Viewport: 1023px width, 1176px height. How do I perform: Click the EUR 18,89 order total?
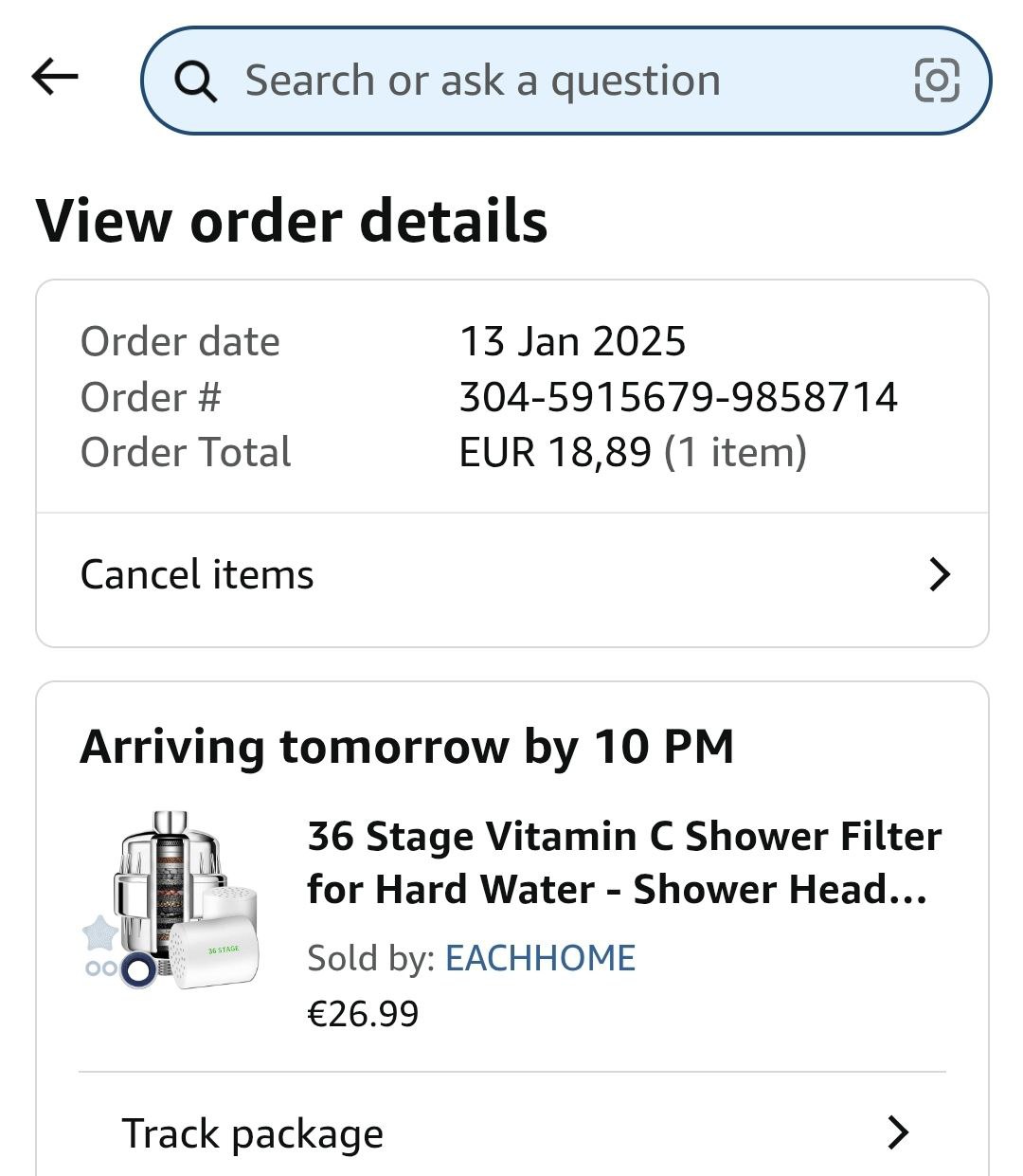coord(555,452)
